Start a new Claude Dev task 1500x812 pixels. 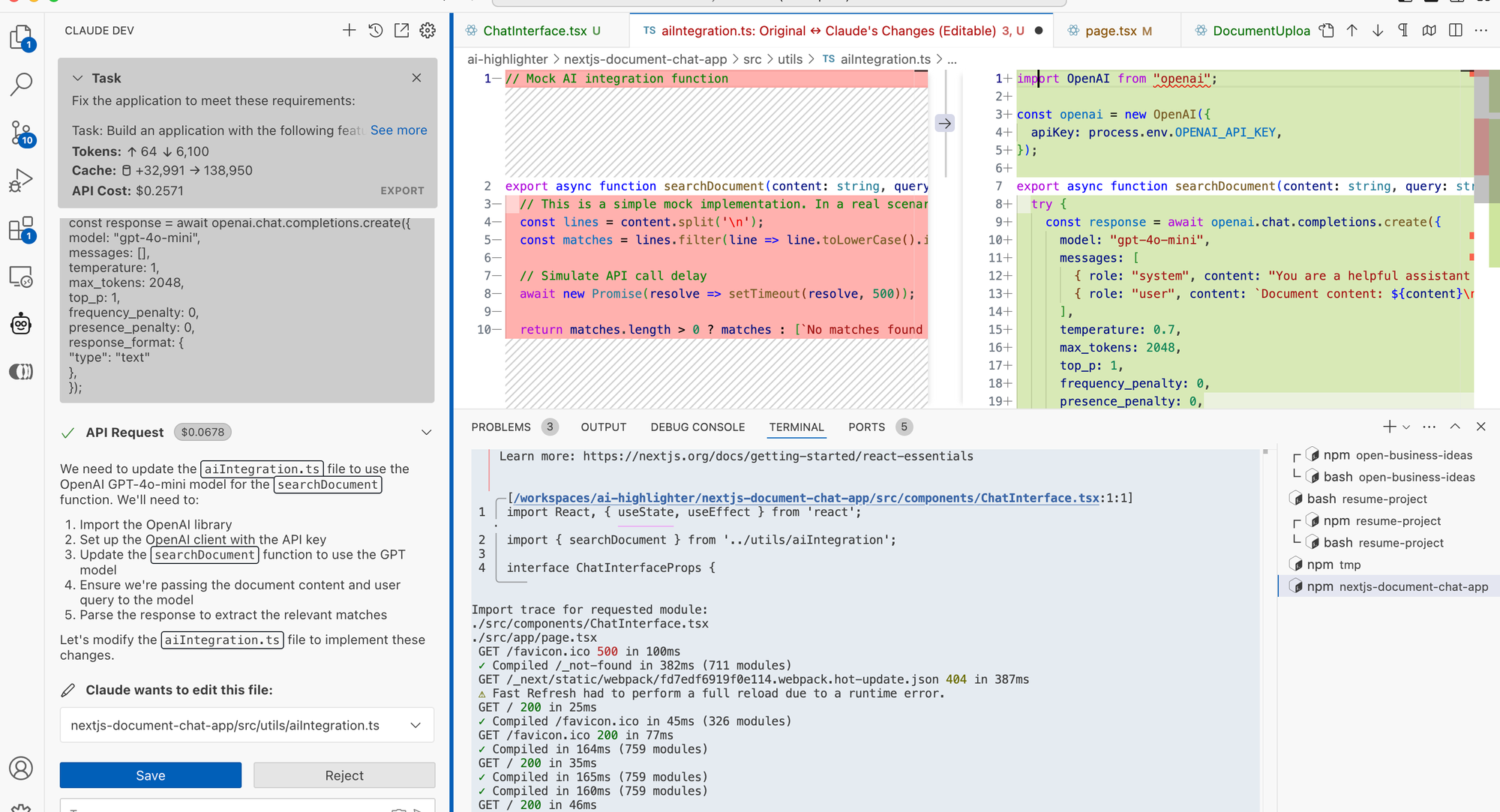349,30
